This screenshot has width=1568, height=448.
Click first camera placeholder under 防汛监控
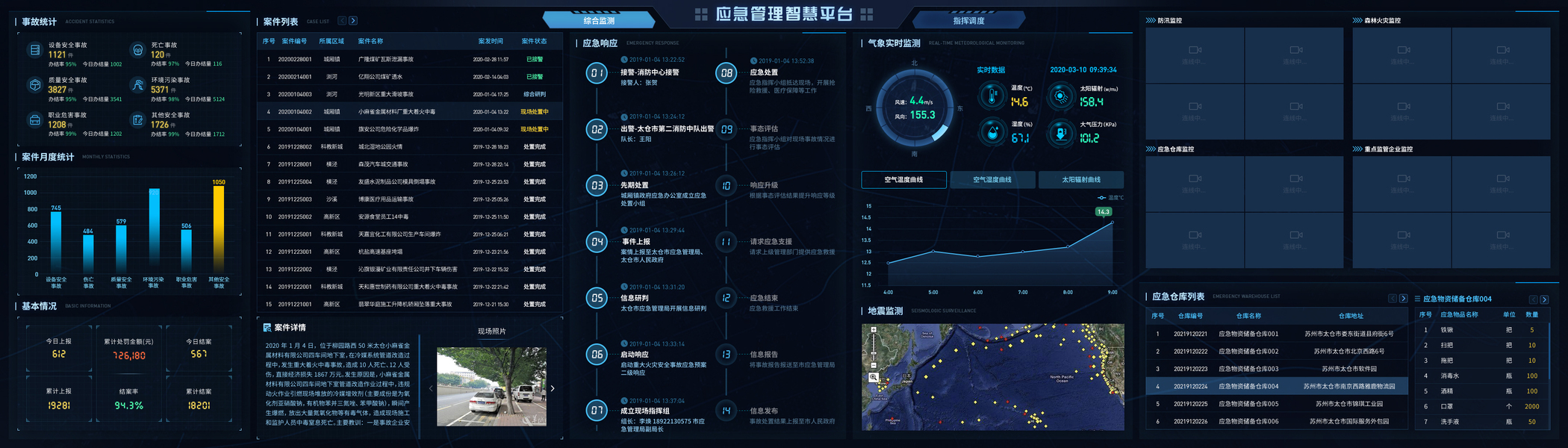[x=1195, y=55]
